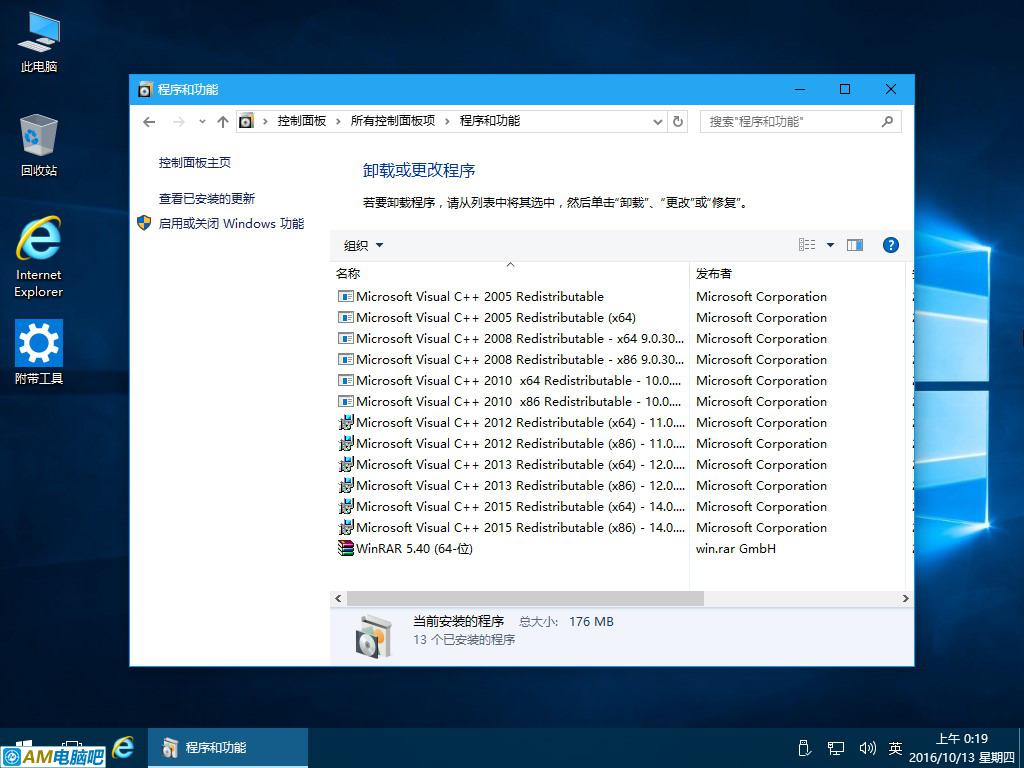Image resolution: width=1024 pixels, height=768 pixels.
Task: Click the network tray icon
Action: 836,748
